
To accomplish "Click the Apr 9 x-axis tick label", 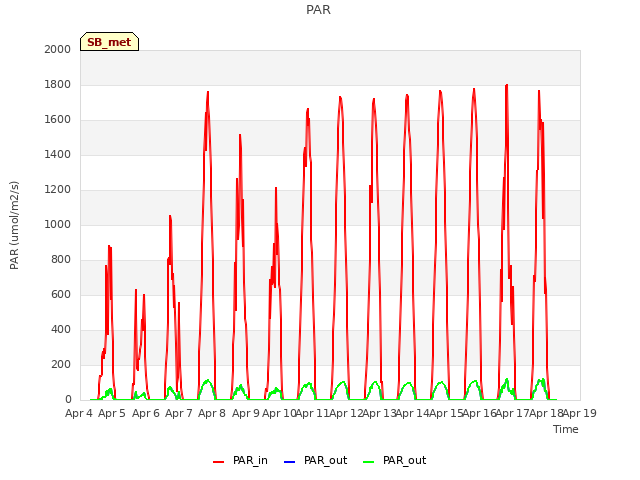I will 246,413.
